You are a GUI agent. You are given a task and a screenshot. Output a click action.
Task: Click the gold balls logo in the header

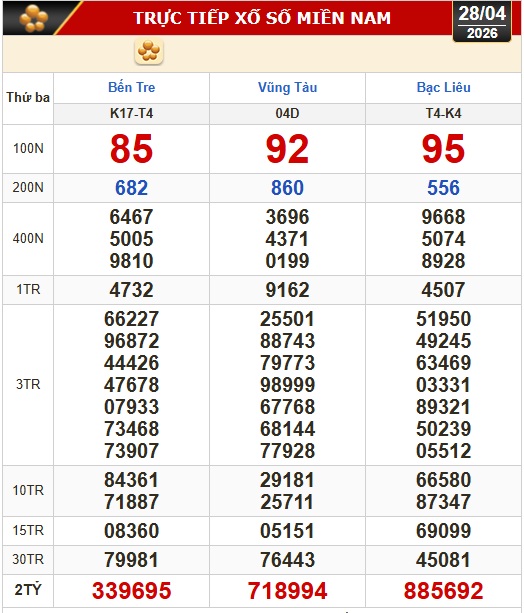pos(34,18)
